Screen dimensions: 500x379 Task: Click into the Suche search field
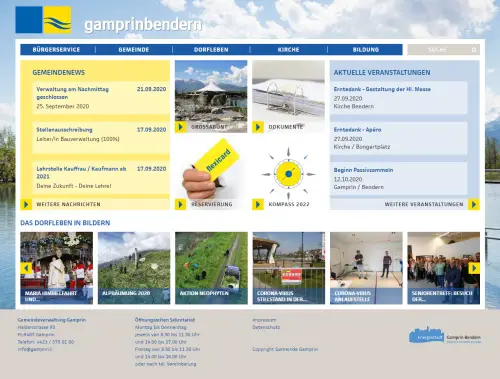[439, 50]
